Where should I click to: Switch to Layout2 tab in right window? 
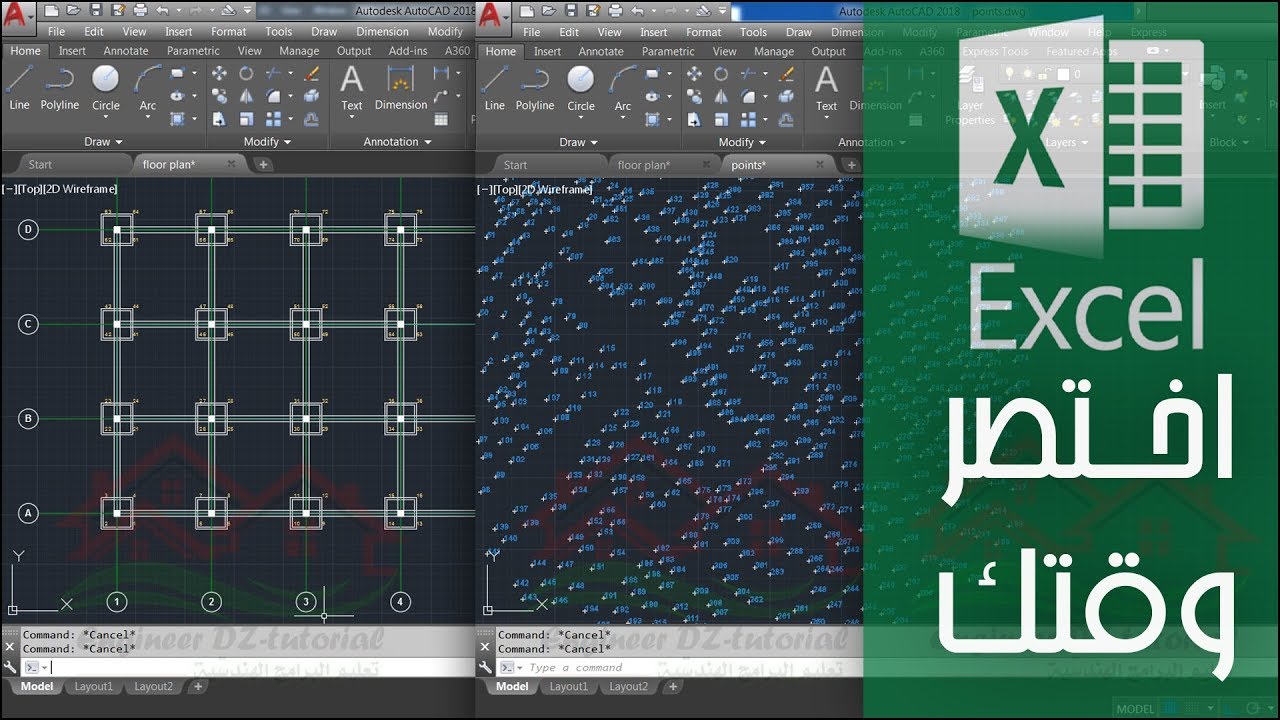pos(629,687)
